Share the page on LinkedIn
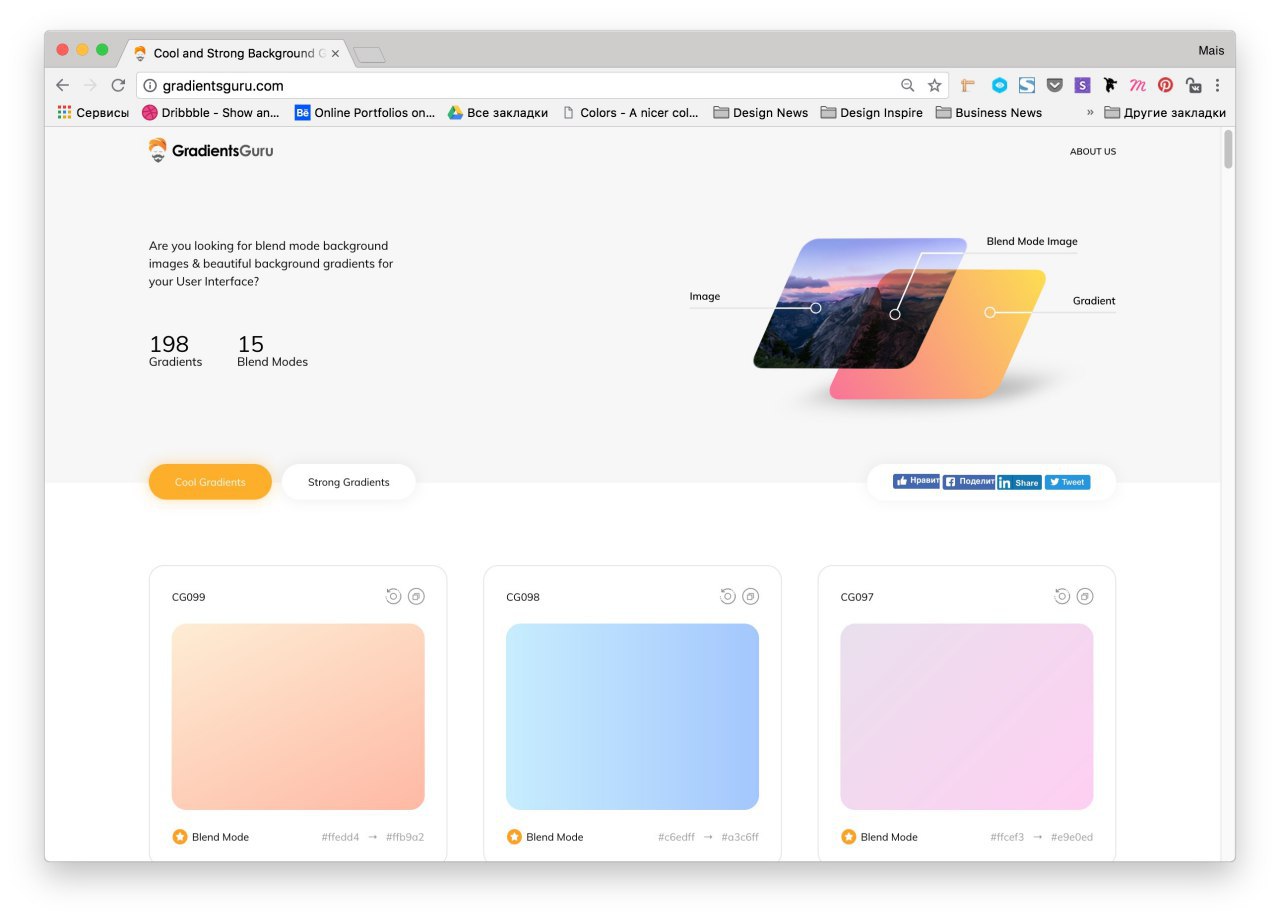Image resolution: width=1280 pixels, height=920 pixels. (1019, 482)
